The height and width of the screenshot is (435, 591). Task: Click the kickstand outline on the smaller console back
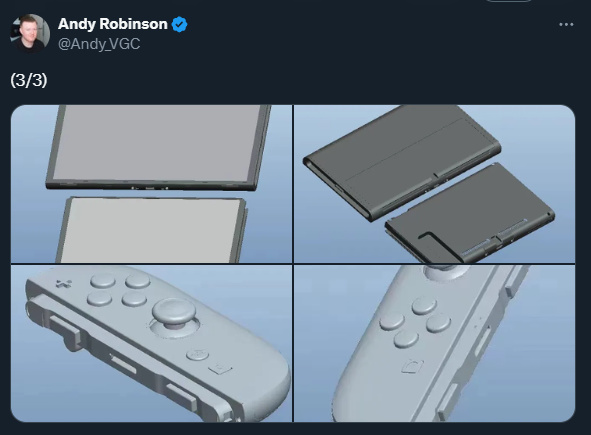pos(429,243)
